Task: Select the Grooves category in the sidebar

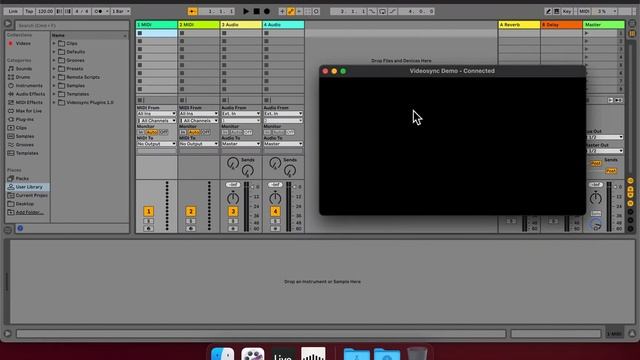Action: 24,145
